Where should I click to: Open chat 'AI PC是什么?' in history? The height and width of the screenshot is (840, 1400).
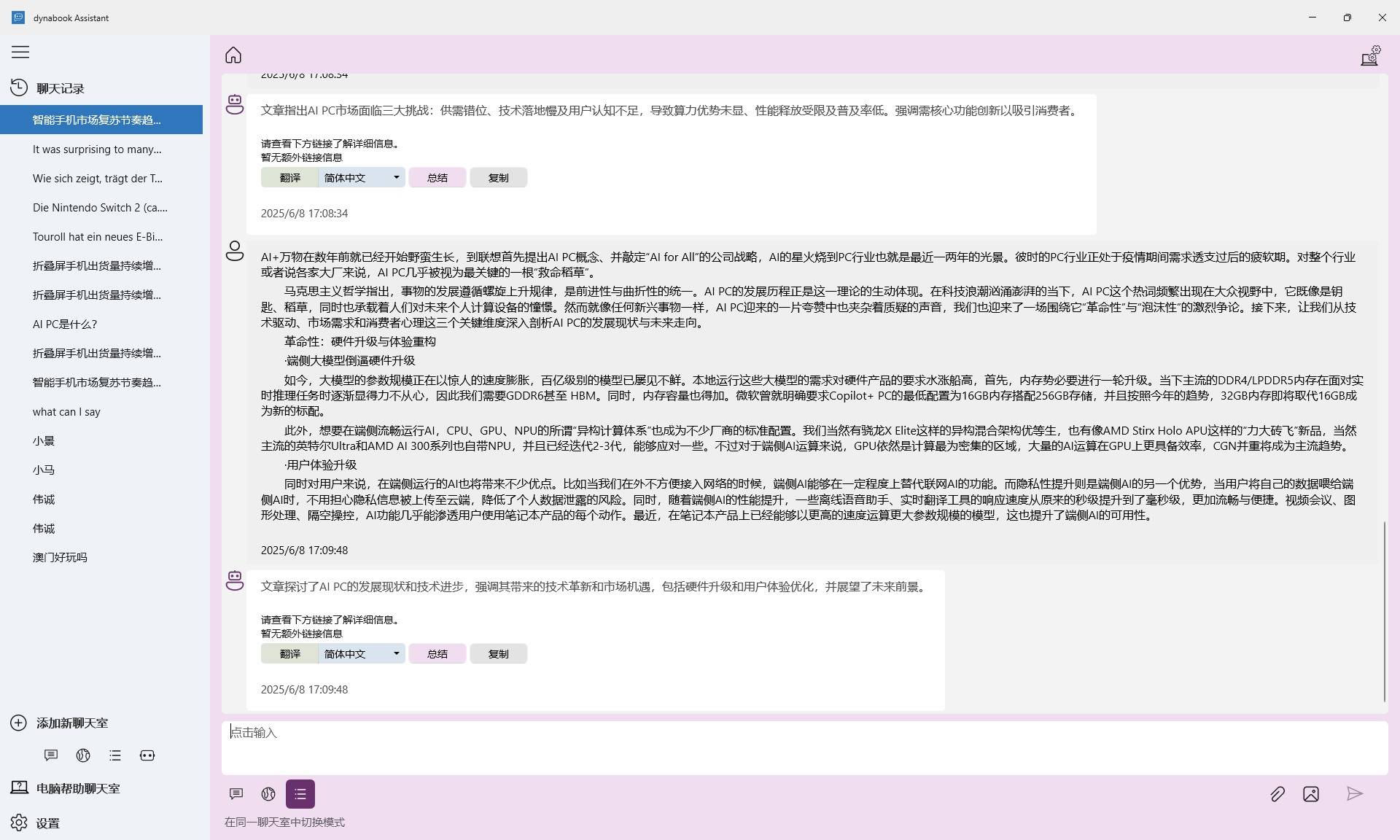(65, 324)
